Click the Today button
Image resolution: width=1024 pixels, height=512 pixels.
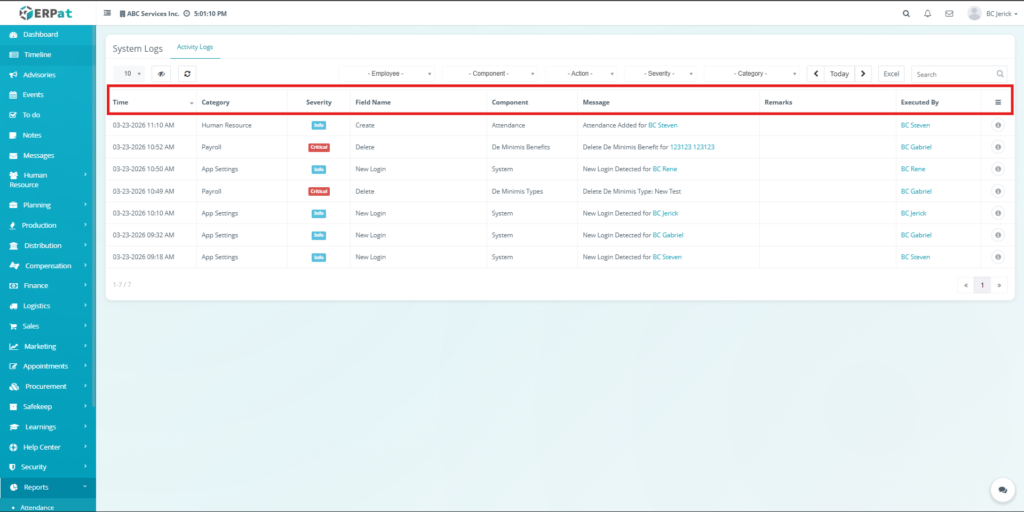tap(839, 74)
